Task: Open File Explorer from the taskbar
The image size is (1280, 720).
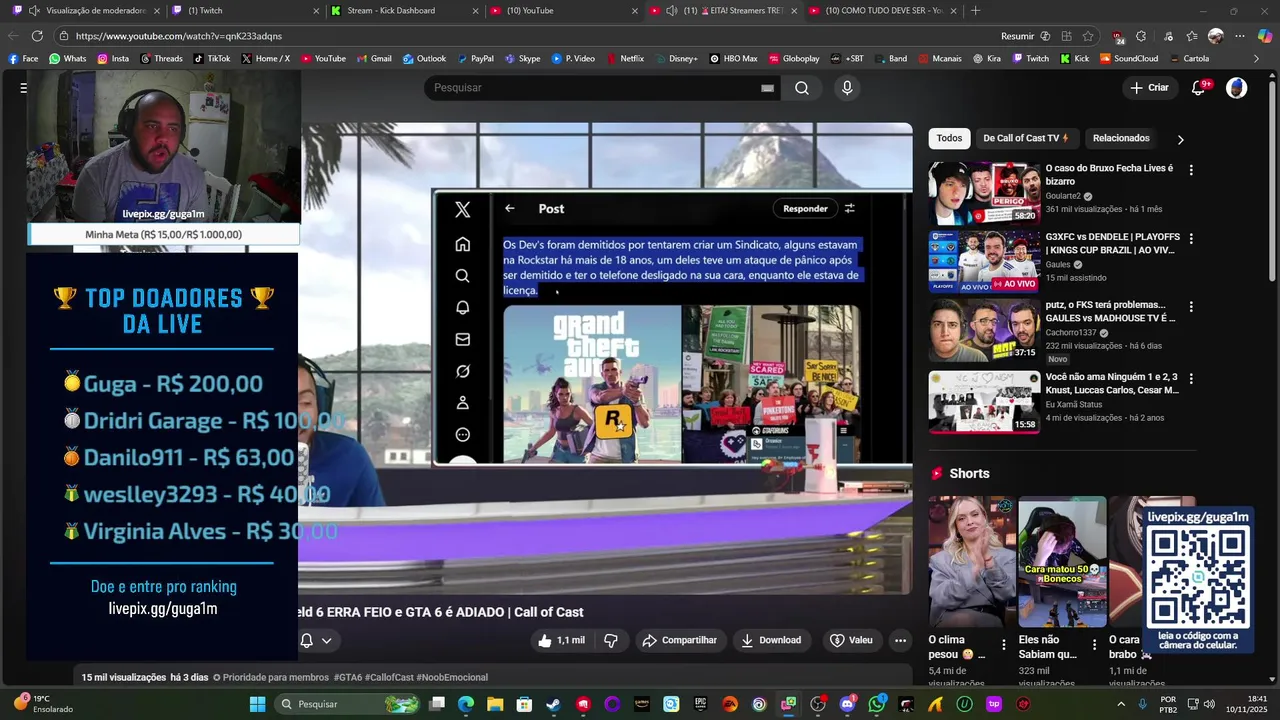Action: coord(495,704)
